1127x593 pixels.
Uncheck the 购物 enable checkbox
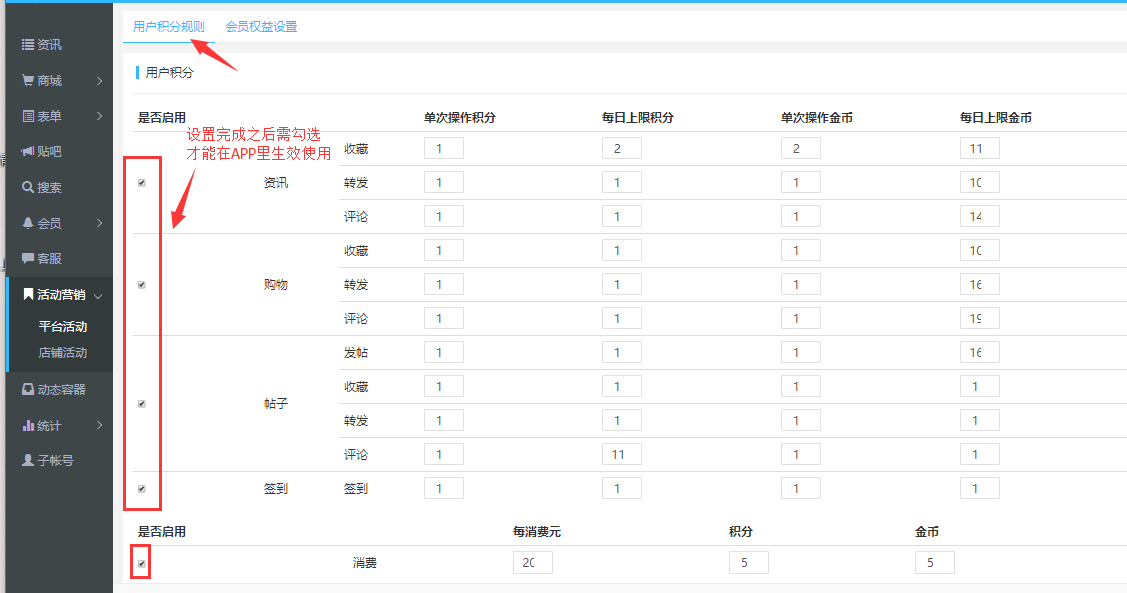point(142,285)
